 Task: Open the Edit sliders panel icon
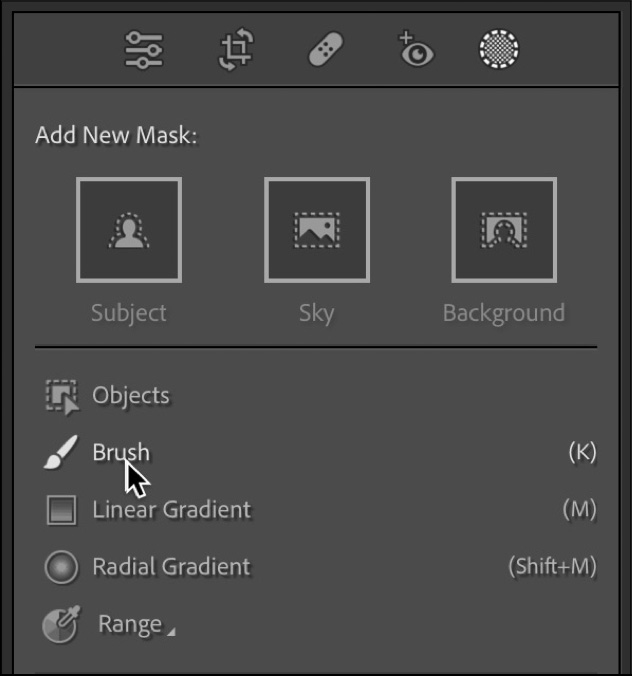[x=144, y=50]
